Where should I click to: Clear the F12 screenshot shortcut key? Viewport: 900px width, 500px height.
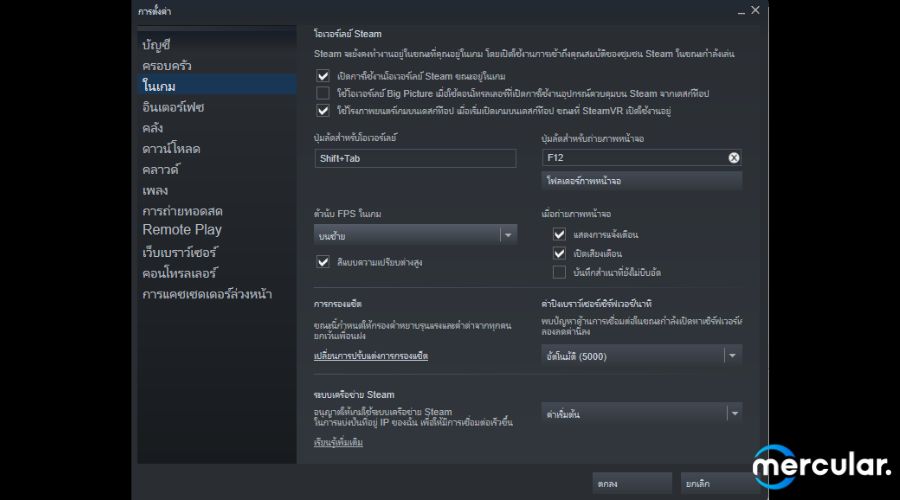tap(734, 158)
